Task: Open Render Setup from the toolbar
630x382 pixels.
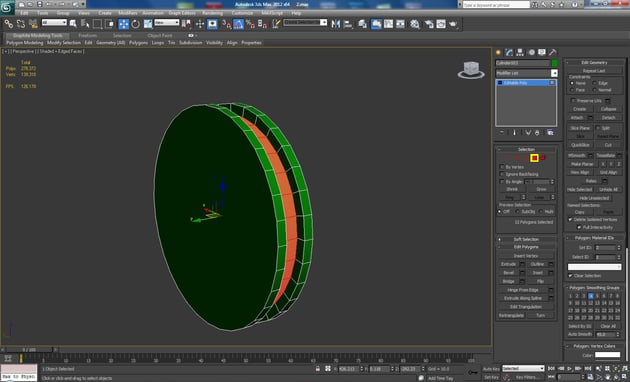Action: click(429, 24)
